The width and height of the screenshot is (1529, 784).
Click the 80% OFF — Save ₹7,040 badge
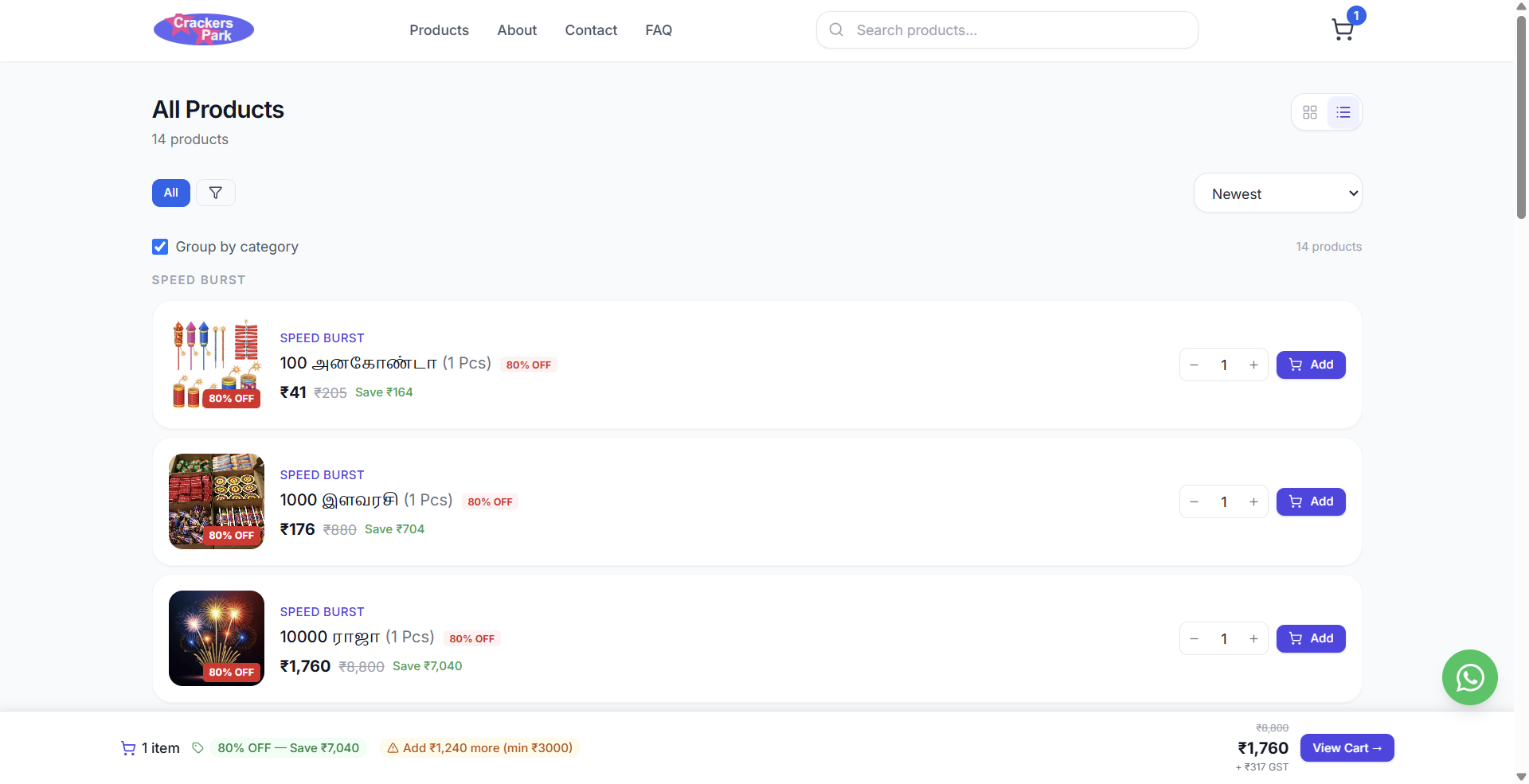[x=288, y=748]
